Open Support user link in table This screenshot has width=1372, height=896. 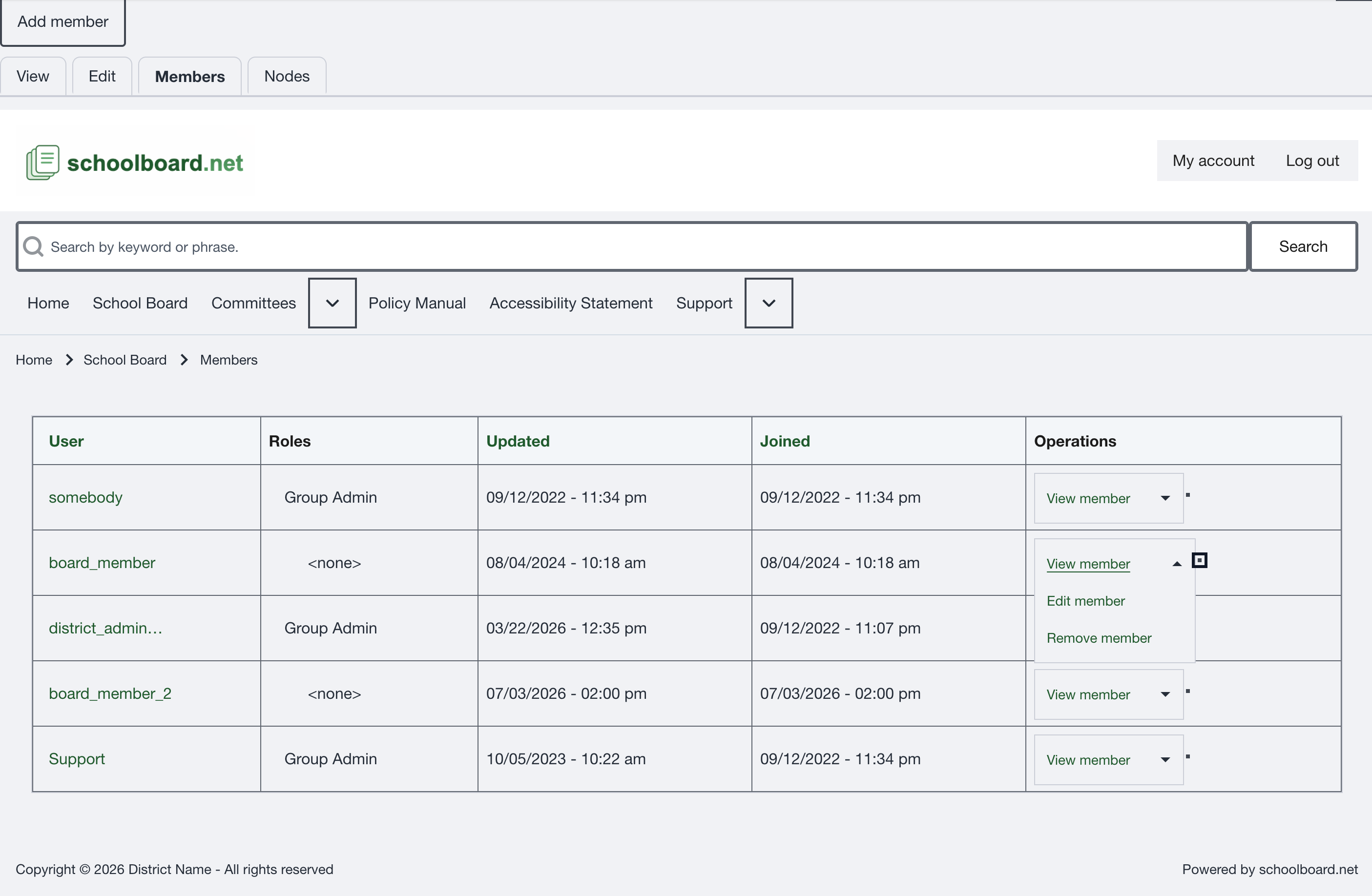coord(77,759)
